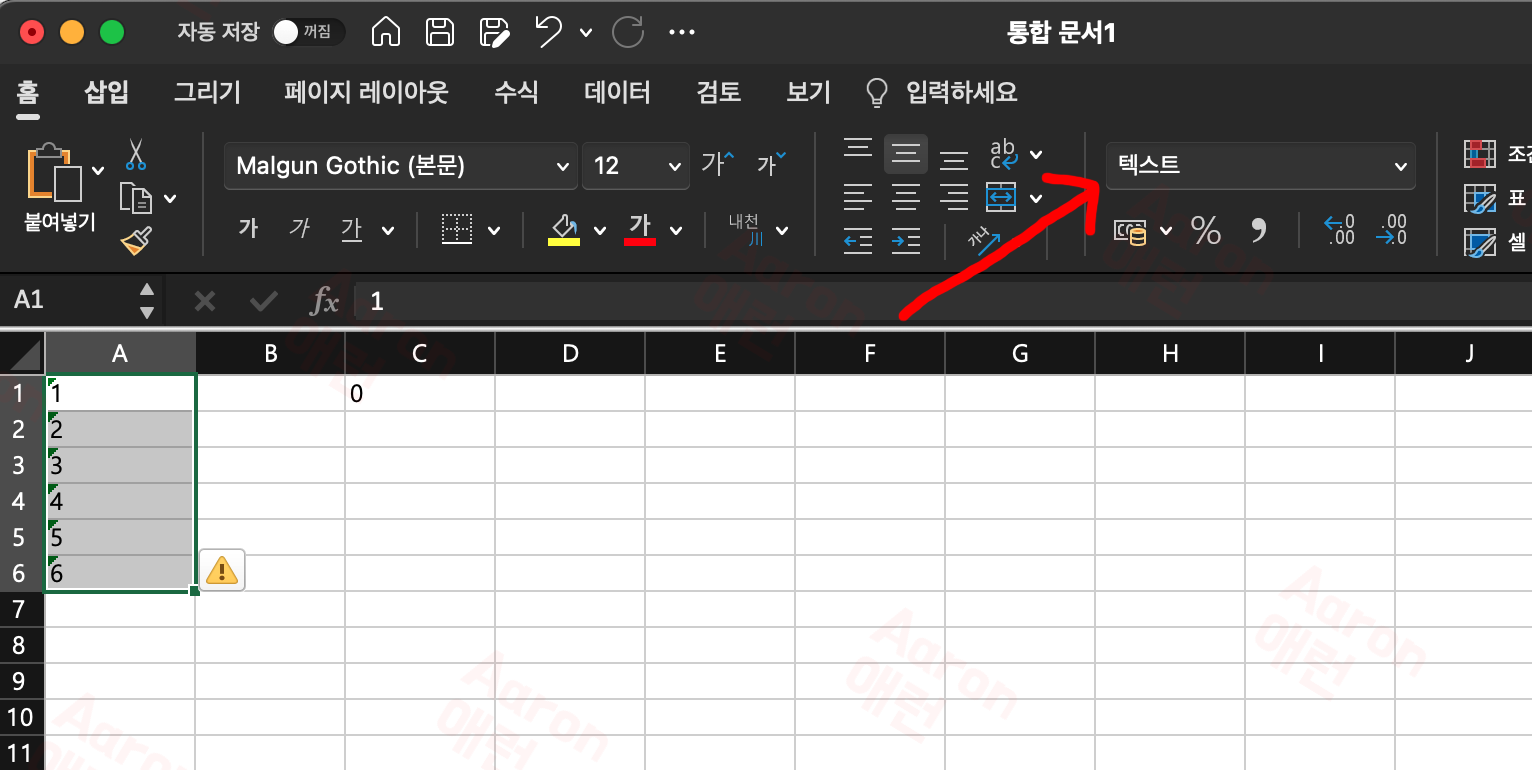Apply bold formatting

pos(248,229)
